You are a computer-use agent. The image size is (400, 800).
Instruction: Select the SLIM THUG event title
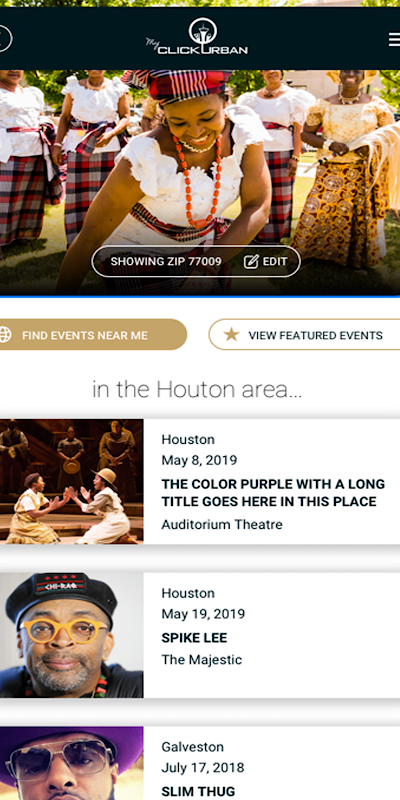pyautogui.click(x=198, y=791)
